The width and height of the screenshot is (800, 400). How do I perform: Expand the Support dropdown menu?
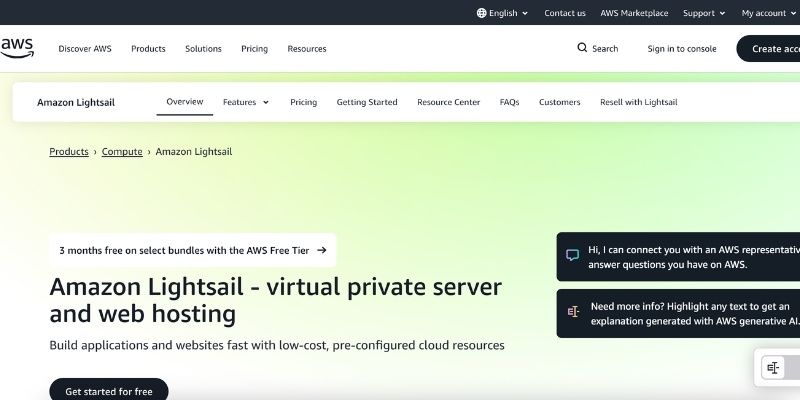click(704, 13)
